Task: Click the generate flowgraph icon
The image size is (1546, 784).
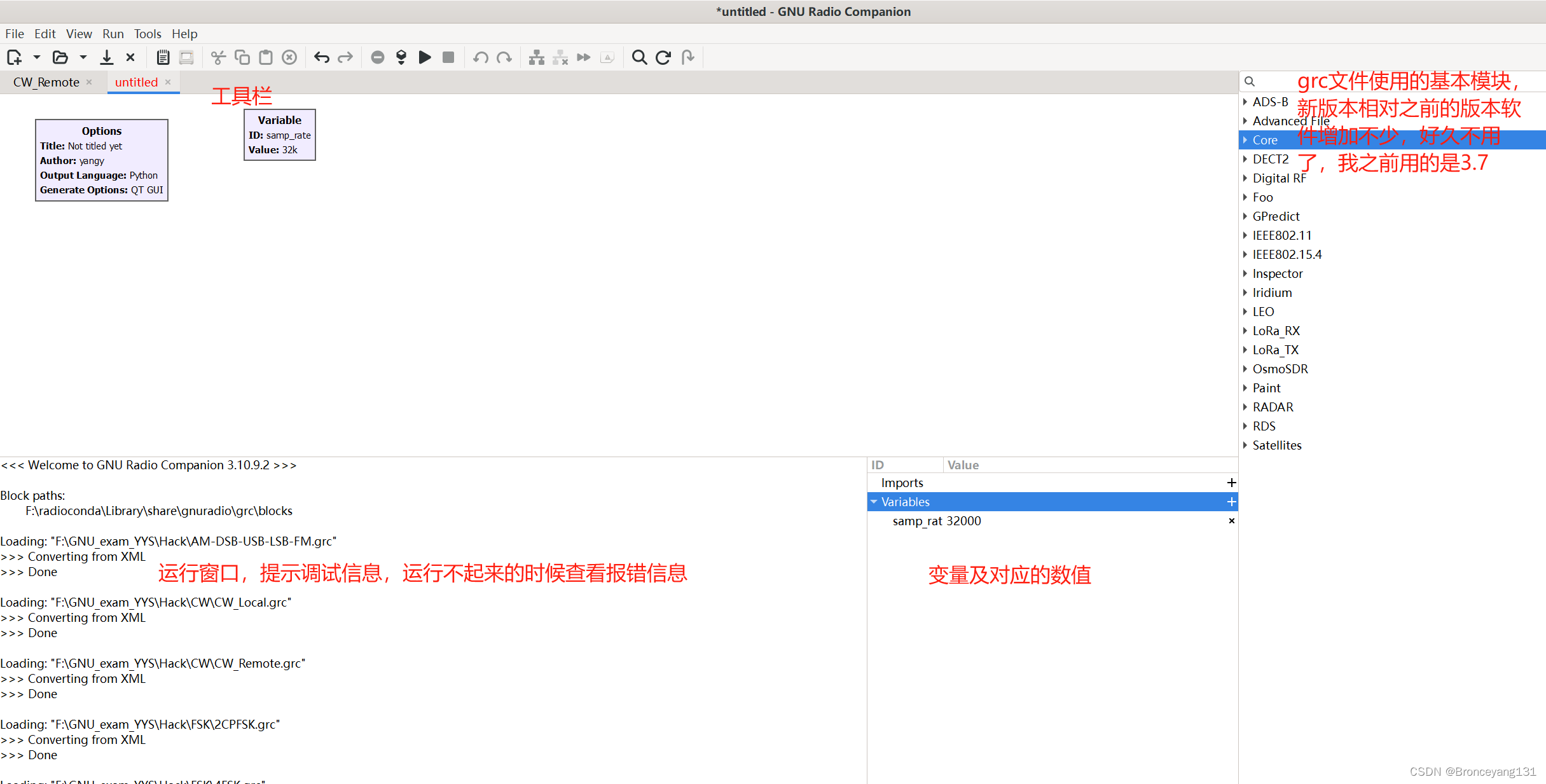Action: tap(401, 57)
